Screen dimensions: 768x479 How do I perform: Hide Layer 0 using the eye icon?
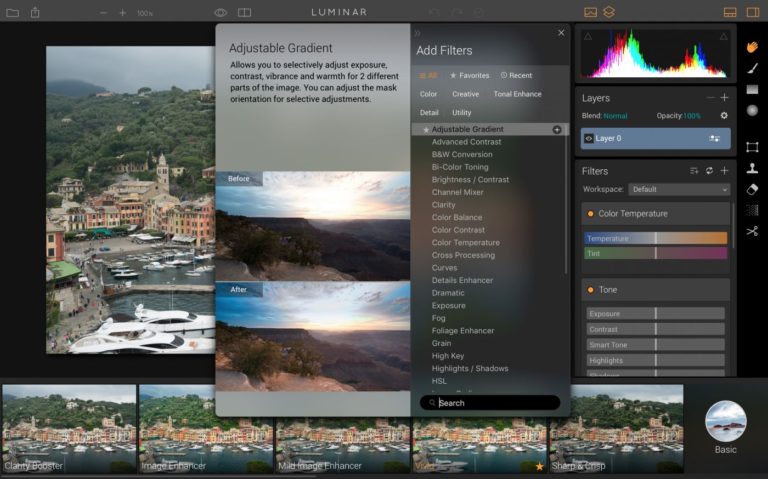coord(589,138)
